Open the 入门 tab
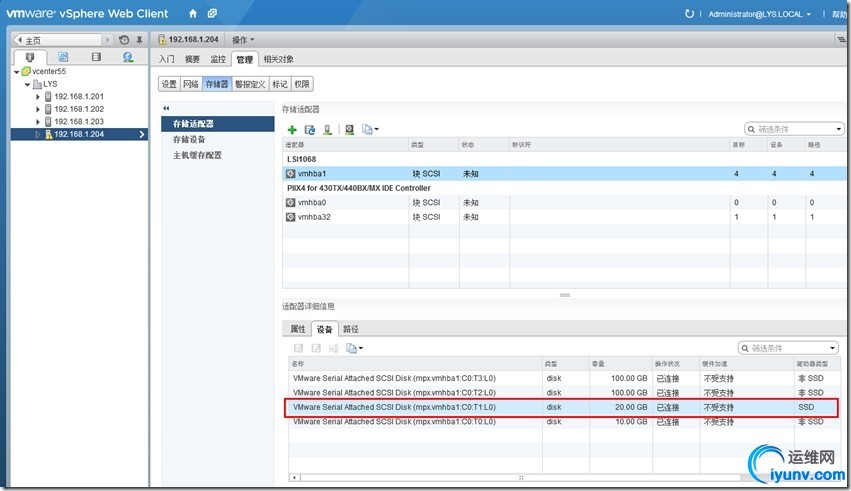Image resolution: width=851 pixels, height=491 pixels. point(167,59)
